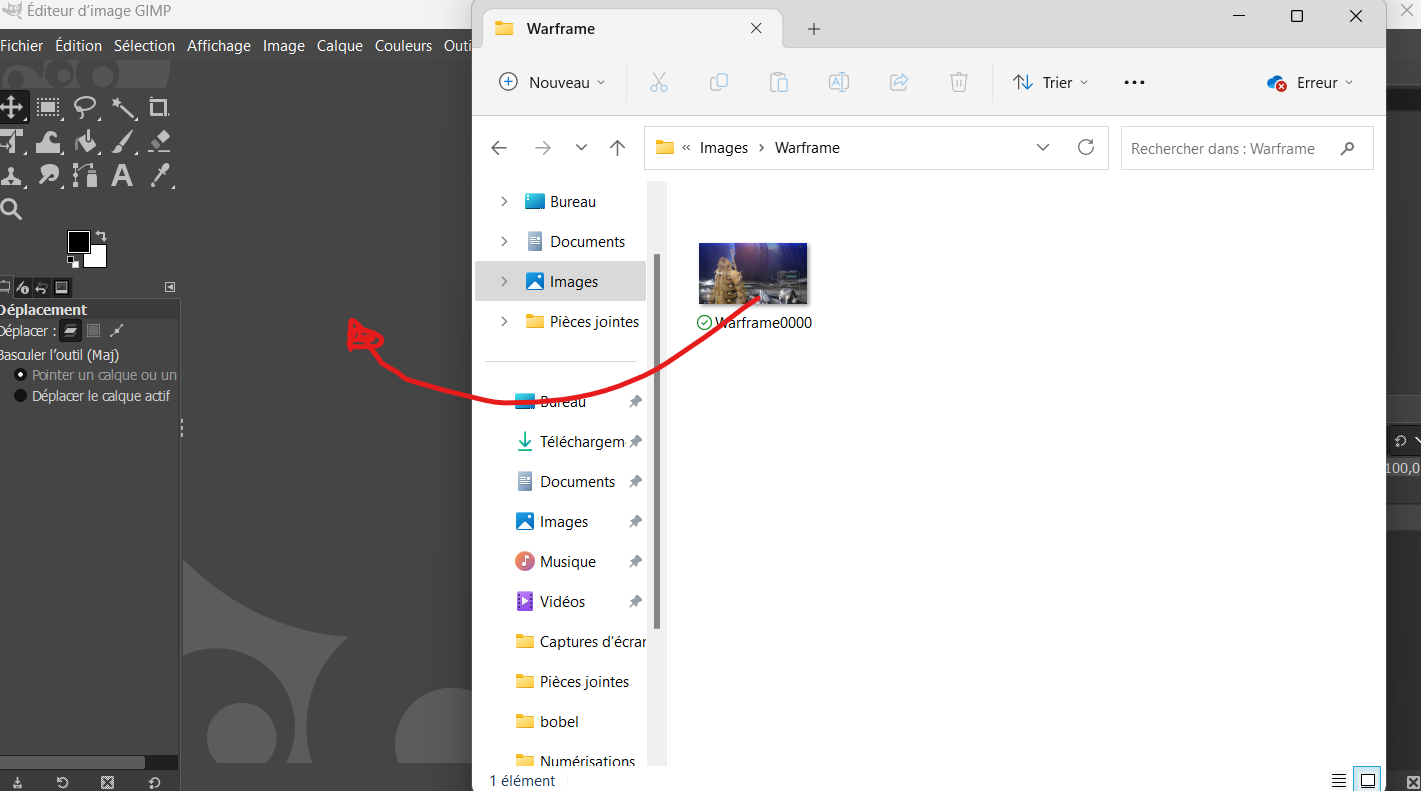Expand the Documents tree node

coord(503,241)
